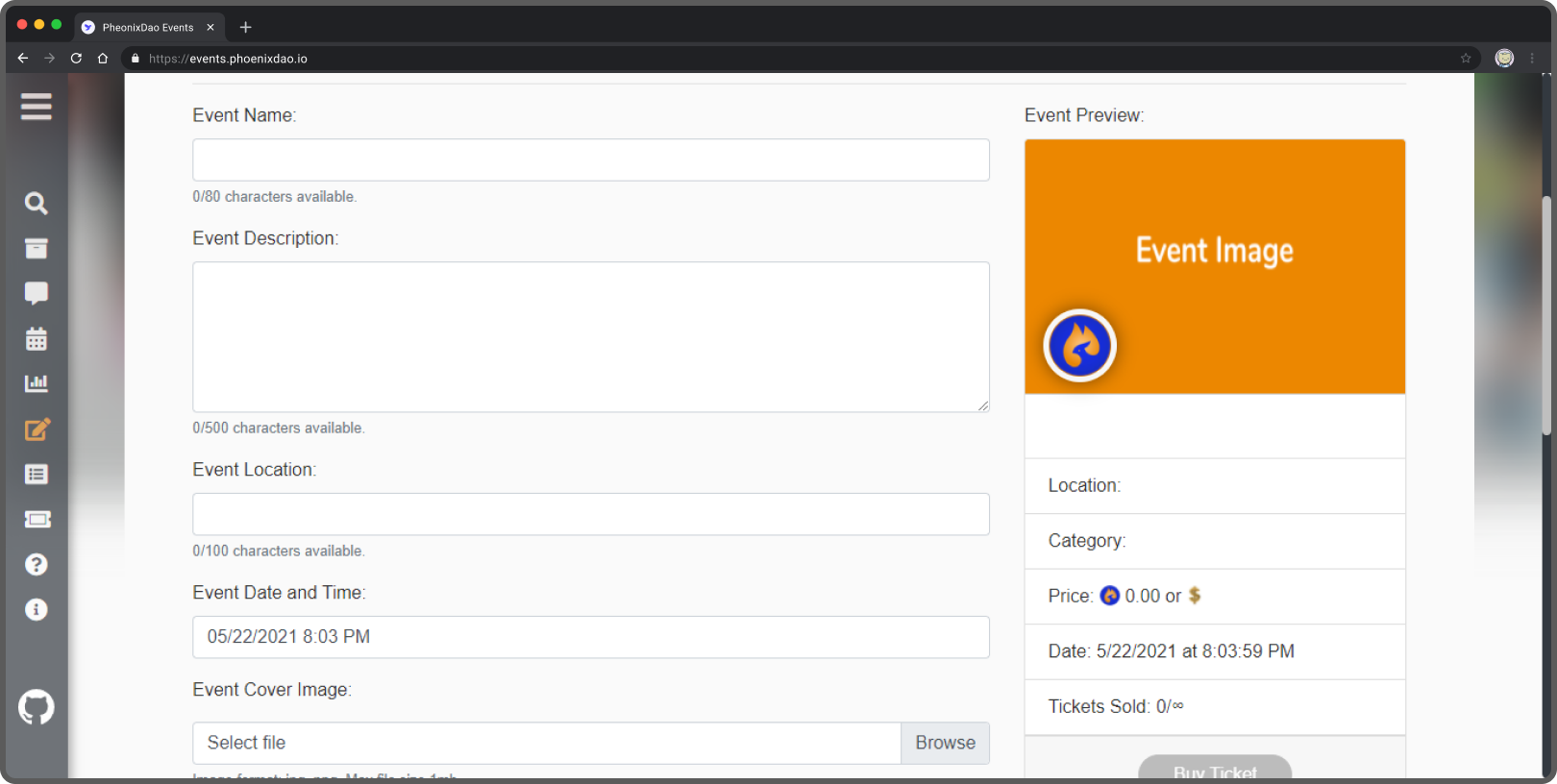Click the 'Event Location:' label
This screenshot has height=784, width=1557.
click(x=255, y=470)
